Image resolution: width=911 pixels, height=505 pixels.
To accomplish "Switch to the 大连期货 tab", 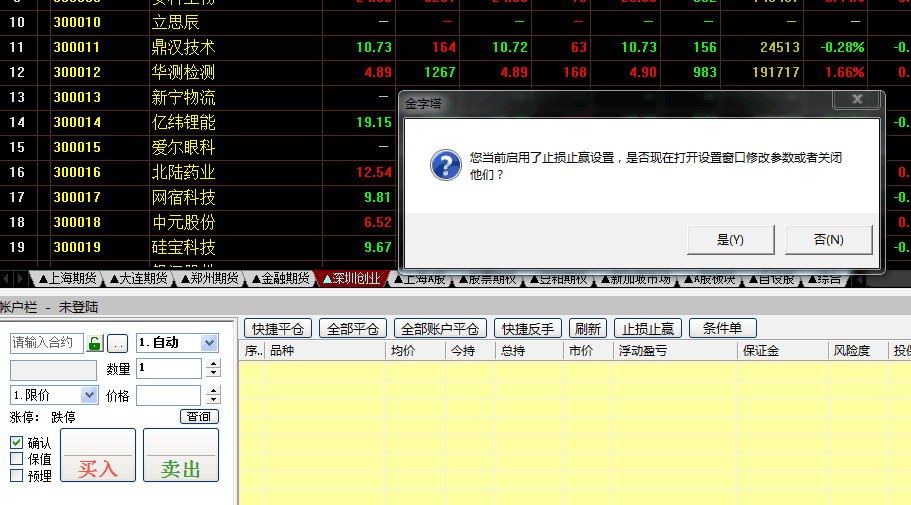I will [x=138, y=279].
